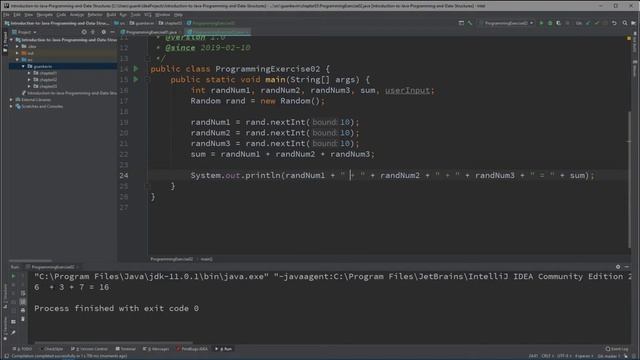
Task: Open the Refactor menu
Action: coord(95,15)
